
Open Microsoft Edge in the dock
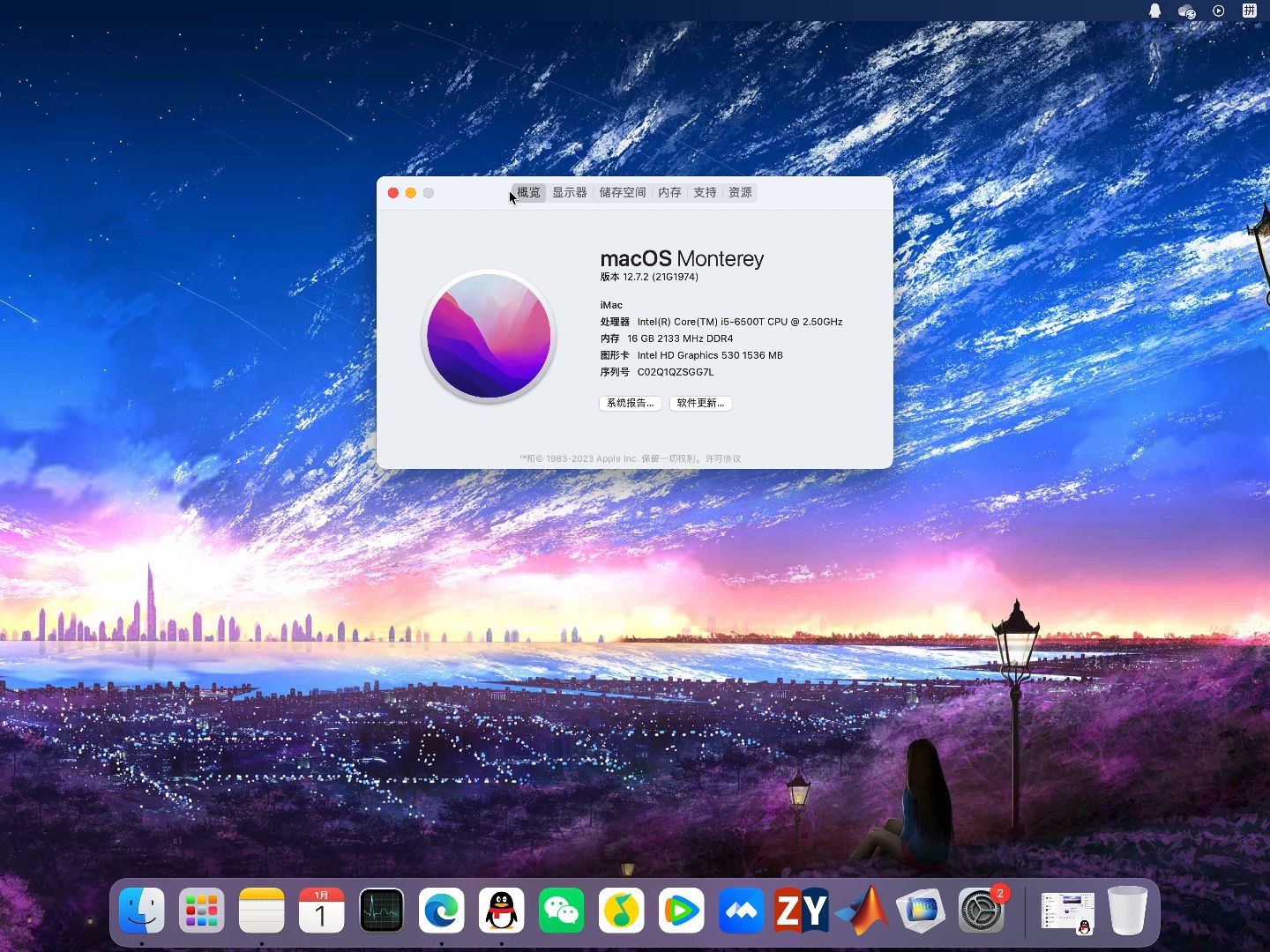pyautogui.click(x=442, y=911)
